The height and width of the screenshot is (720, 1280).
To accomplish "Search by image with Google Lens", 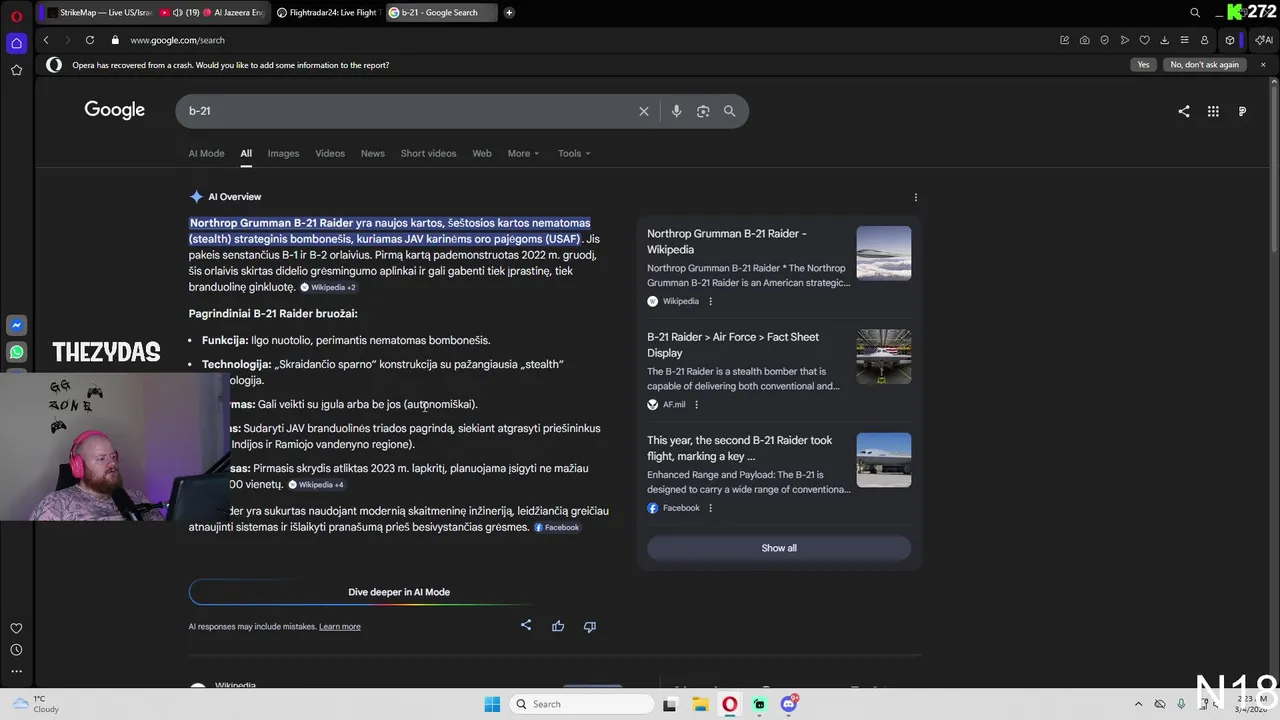I will (703, 111).
